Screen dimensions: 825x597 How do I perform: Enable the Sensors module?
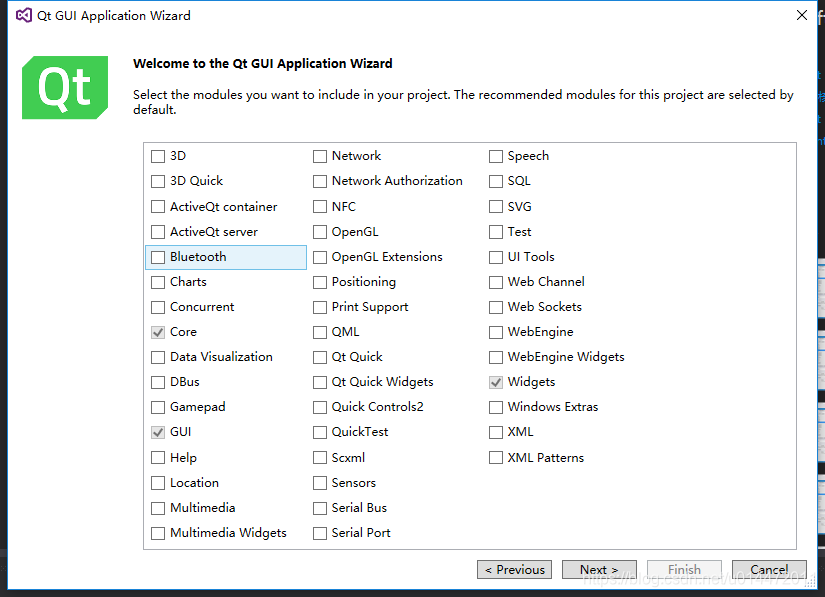pos(320,483)
